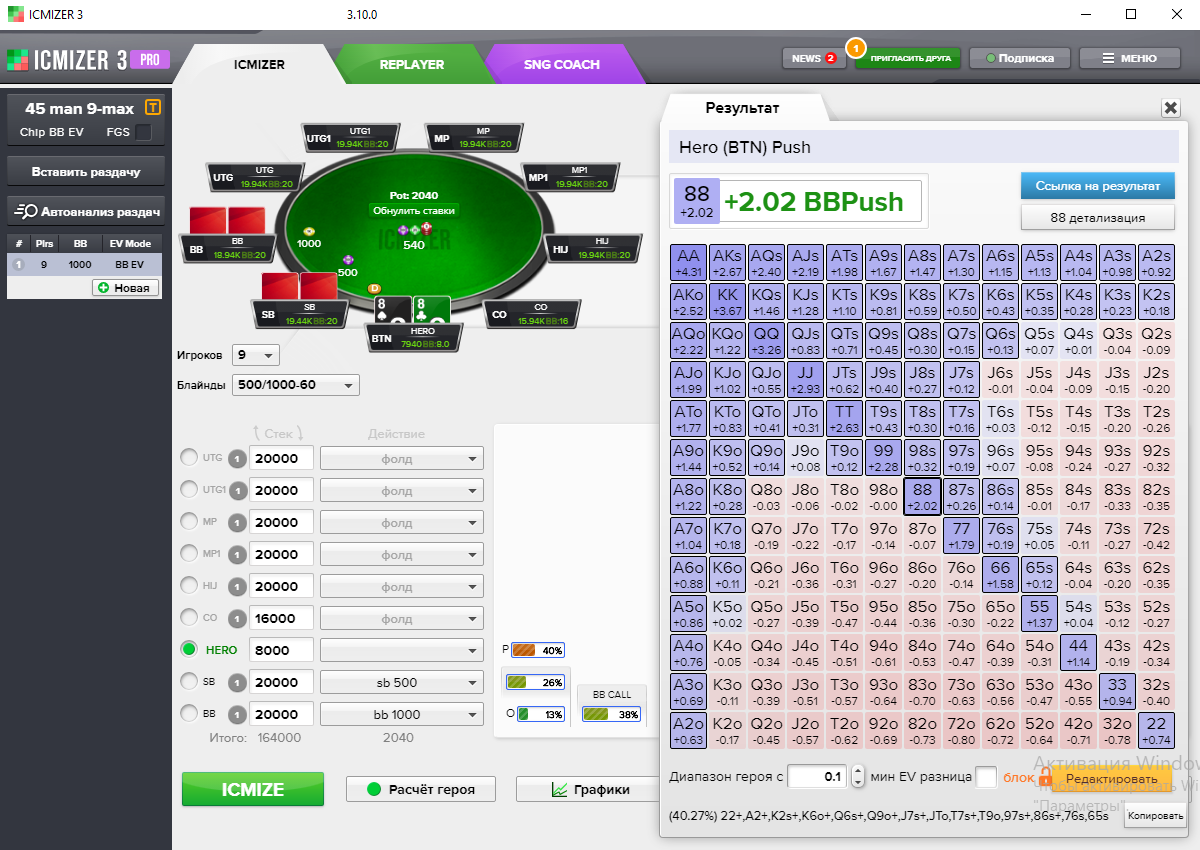Toggle the FGS checkbox
Image resolution: width=1200 pixels, height=850 pixels.
(144, 132)
